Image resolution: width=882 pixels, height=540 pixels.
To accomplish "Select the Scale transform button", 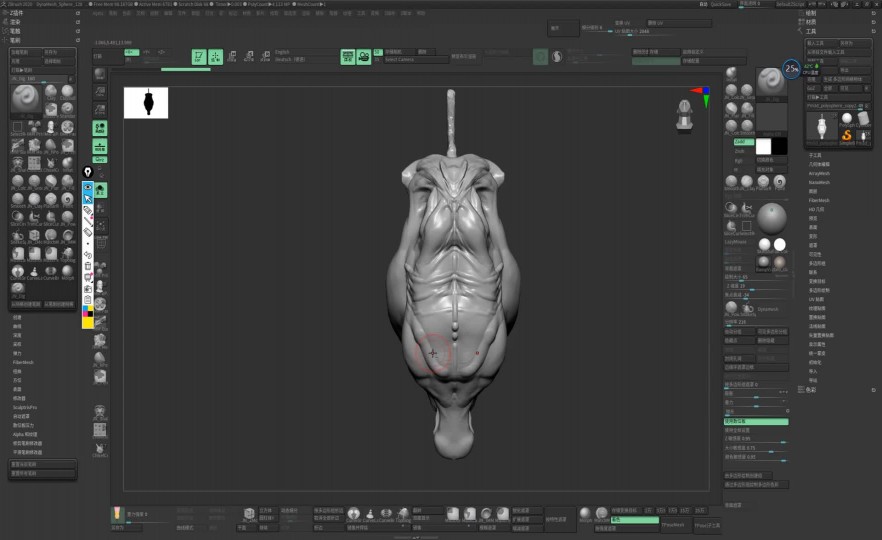I will [x=249, y=57].
